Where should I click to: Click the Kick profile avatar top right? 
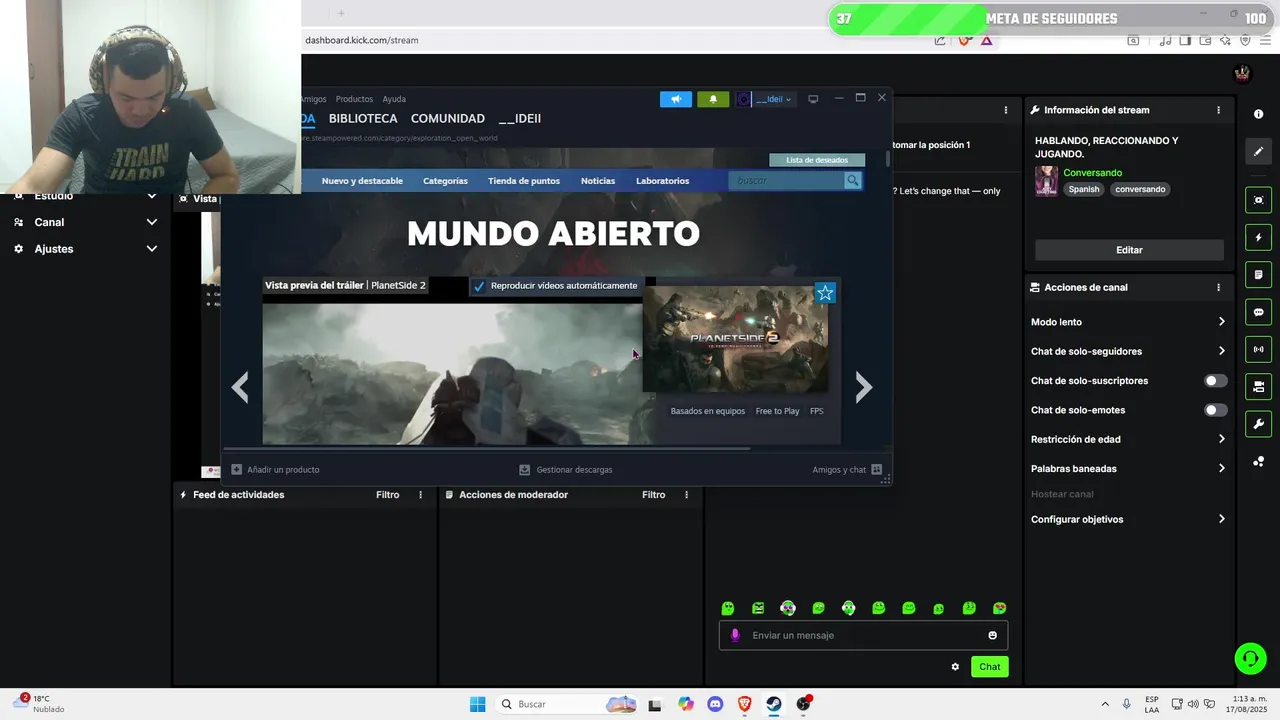click(x=1242, y=73)
